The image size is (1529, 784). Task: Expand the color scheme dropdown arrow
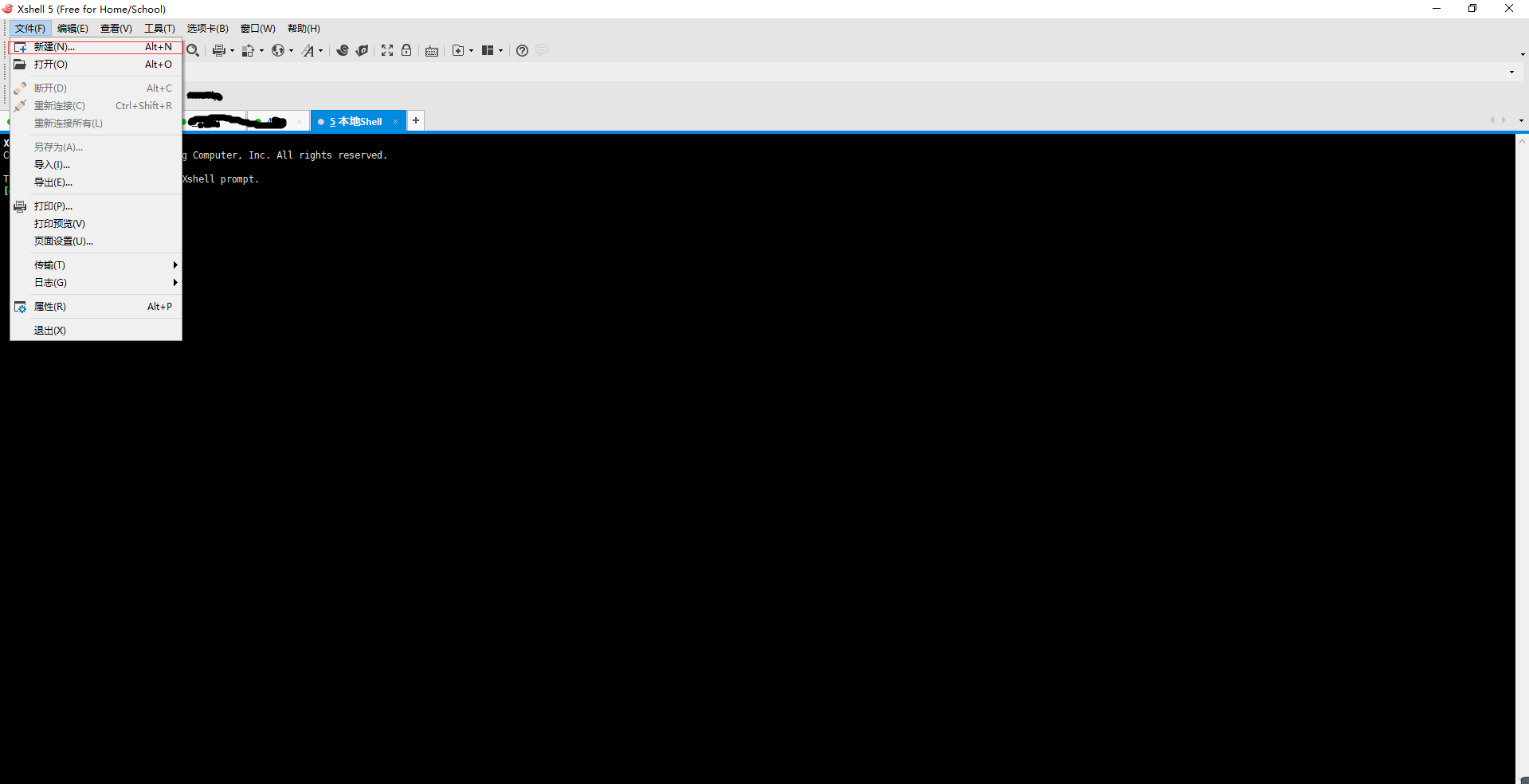(261, 50)
